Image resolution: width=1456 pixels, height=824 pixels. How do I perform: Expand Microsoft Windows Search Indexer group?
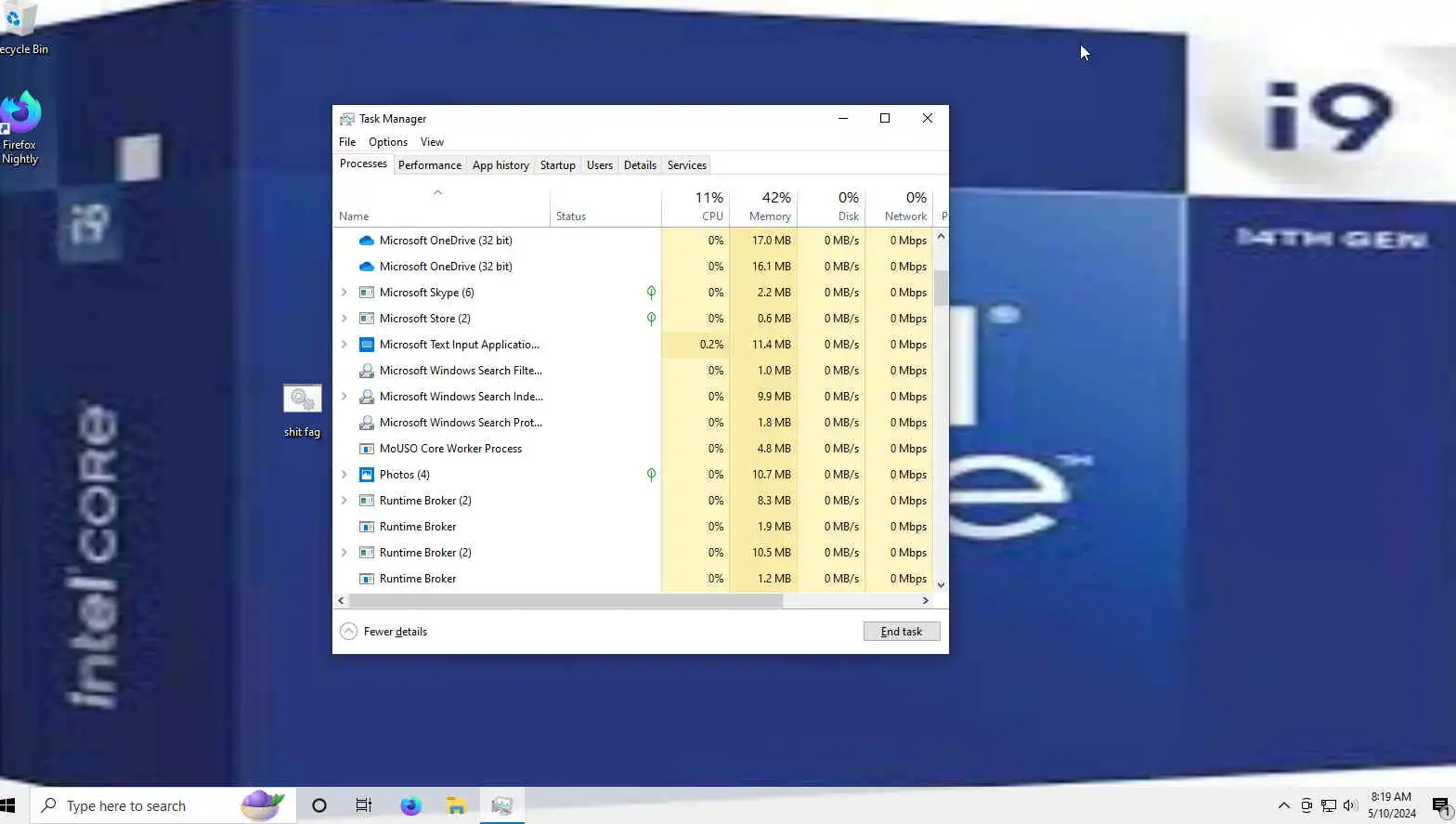click(x=344, y=397)
